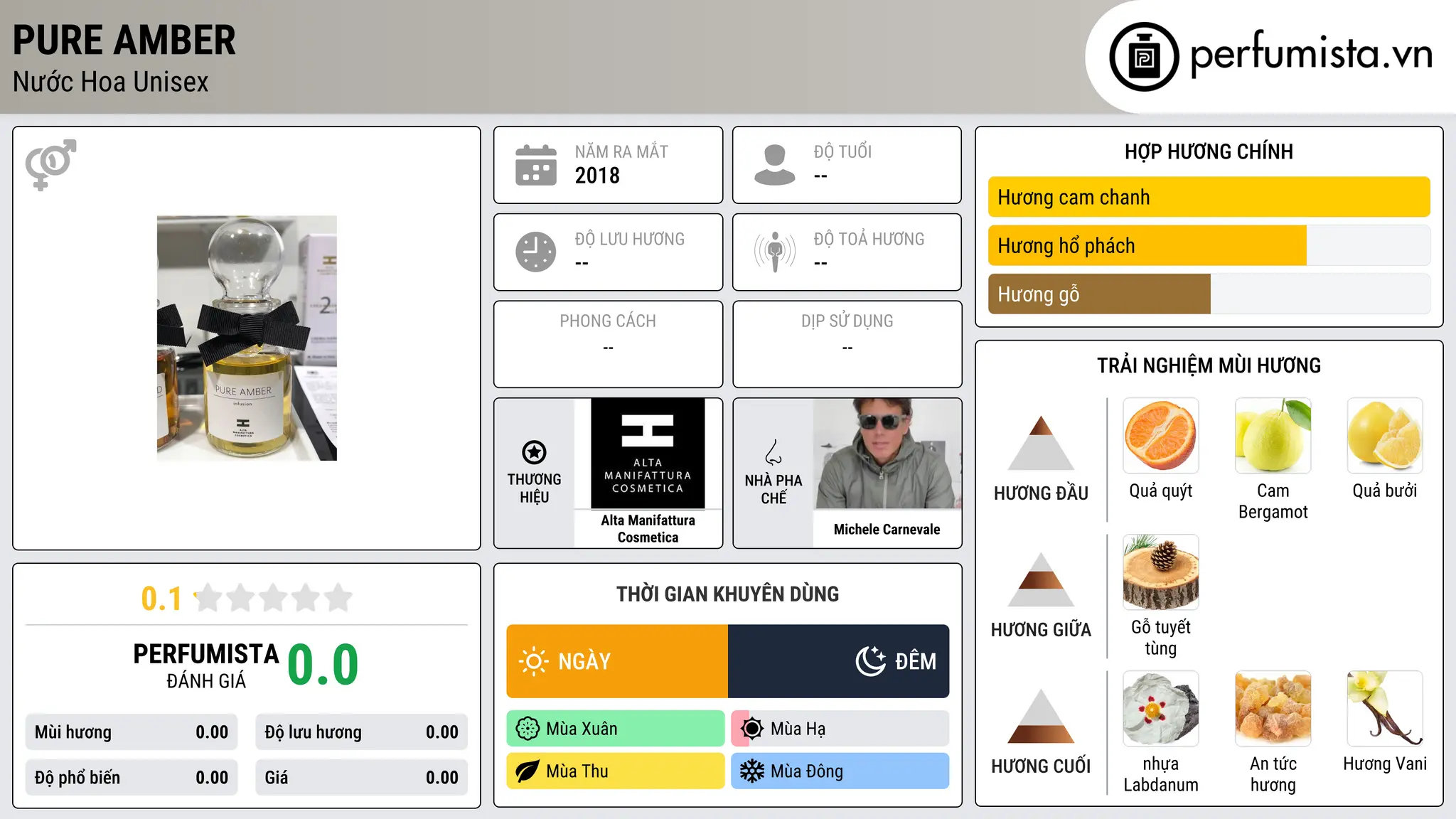
Task: Click the Quả quýt note label
Action: [x=1161, y=491]
